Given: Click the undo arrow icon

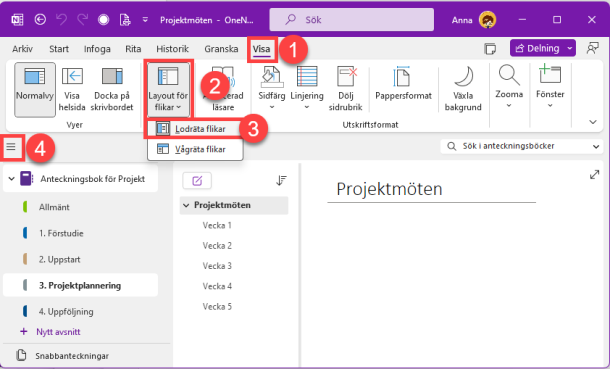Looking at the screenshot, I should 61,19.
